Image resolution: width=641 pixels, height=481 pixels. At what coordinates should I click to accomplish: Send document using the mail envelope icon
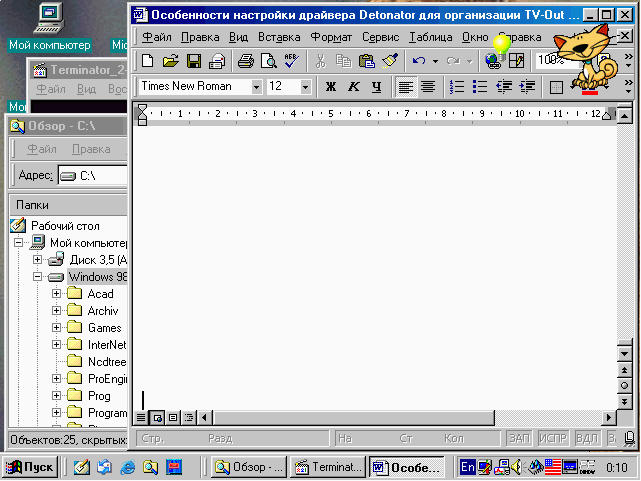217,61
